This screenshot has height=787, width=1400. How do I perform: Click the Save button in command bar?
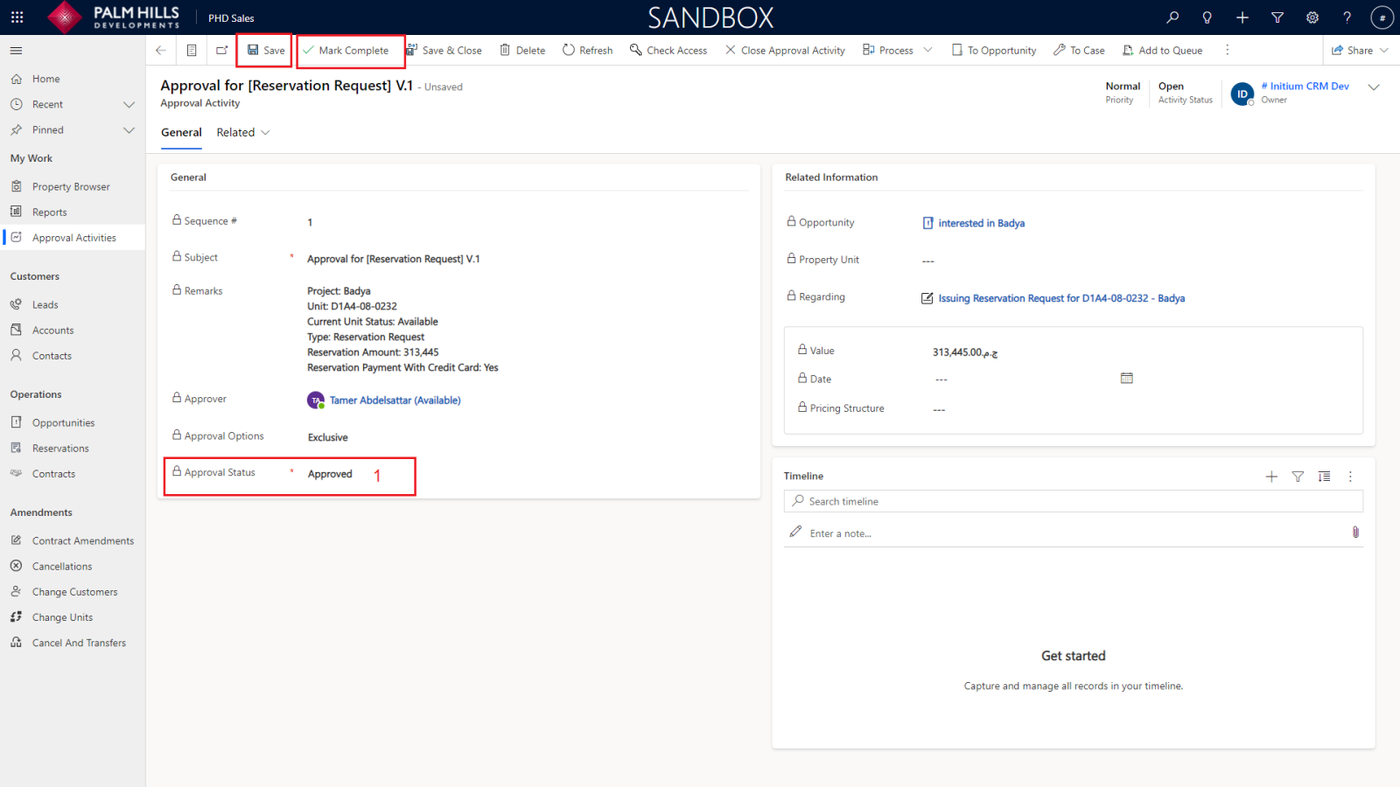(x=265, y=50)
